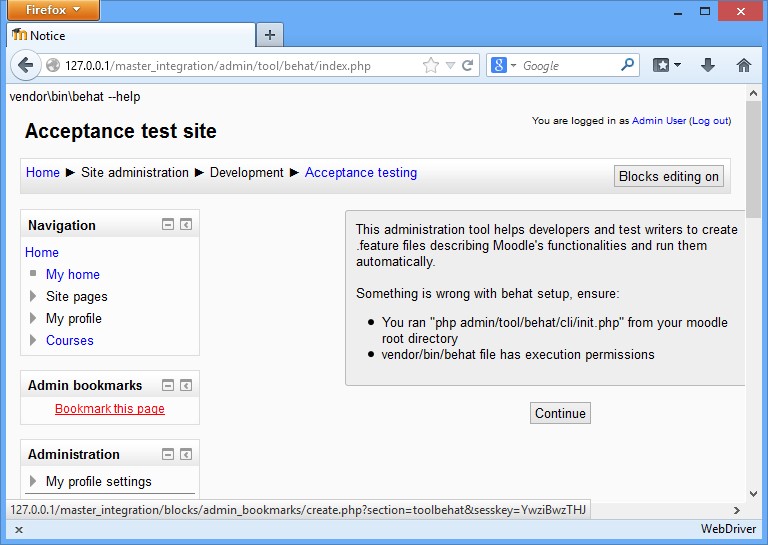768x545 pixels.
Task: Dock the Navigation block
Action: 186,225
